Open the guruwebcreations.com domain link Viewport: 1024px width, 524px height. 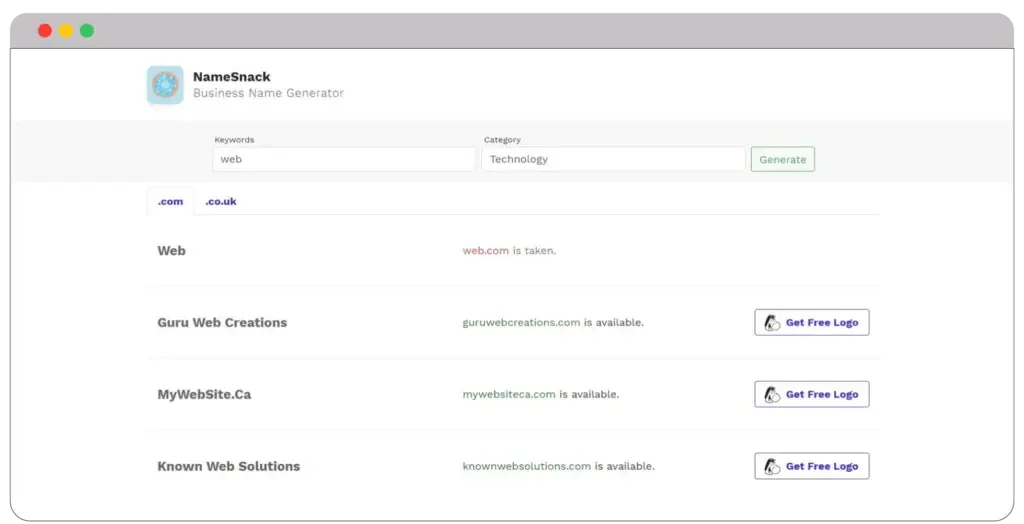521,323
